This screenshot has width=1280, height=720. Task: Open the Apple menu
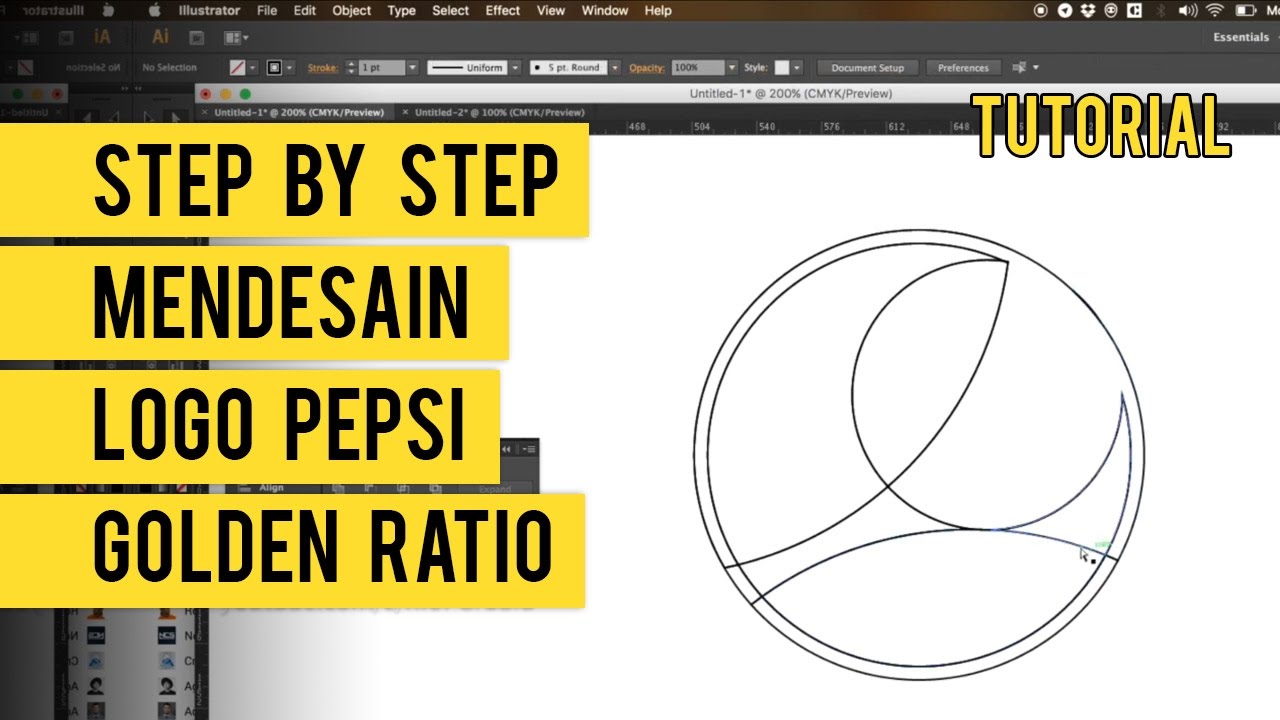154,11
